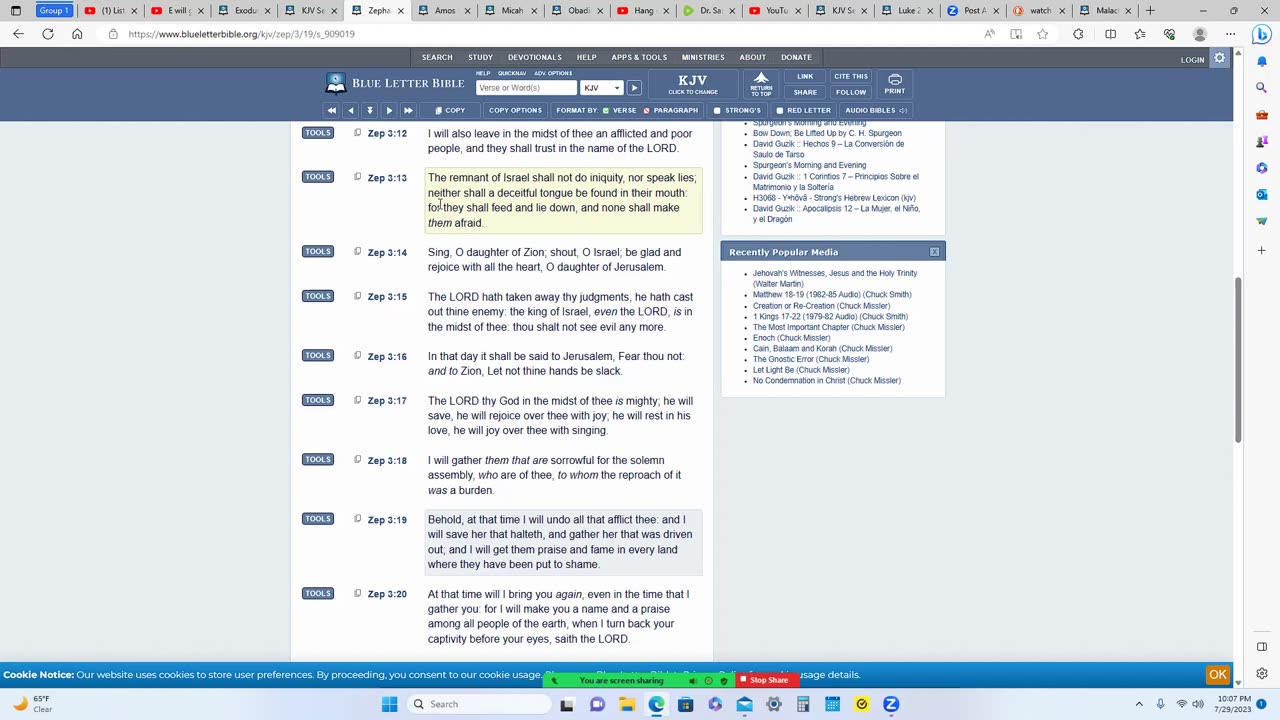
Task: Add this page to favorites with the star
Action: [1043, 34]
